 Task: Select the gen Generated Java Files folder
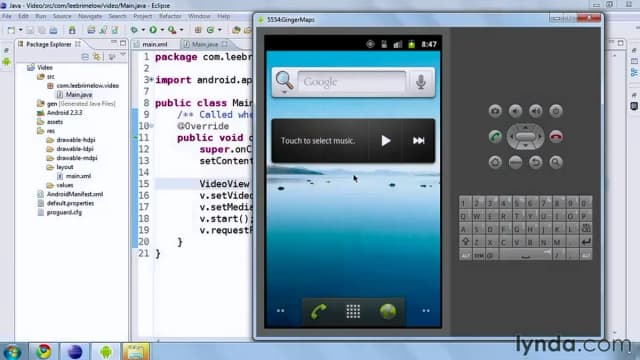tap(81, 104)
